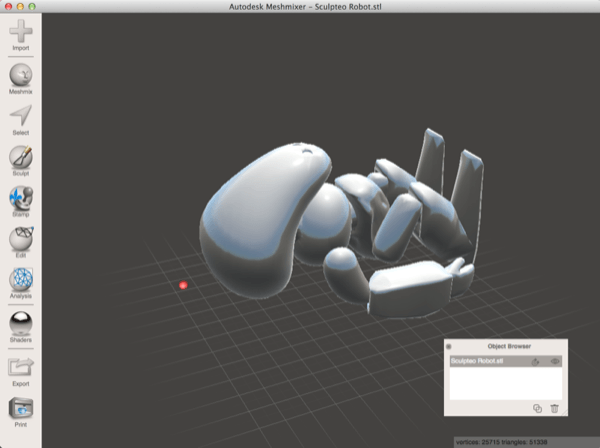Image resolution: width=600 pixels, height=448 pixels.
Task: Click the object lock icon for Sculpteo Robot.stl
Action: 535,362
